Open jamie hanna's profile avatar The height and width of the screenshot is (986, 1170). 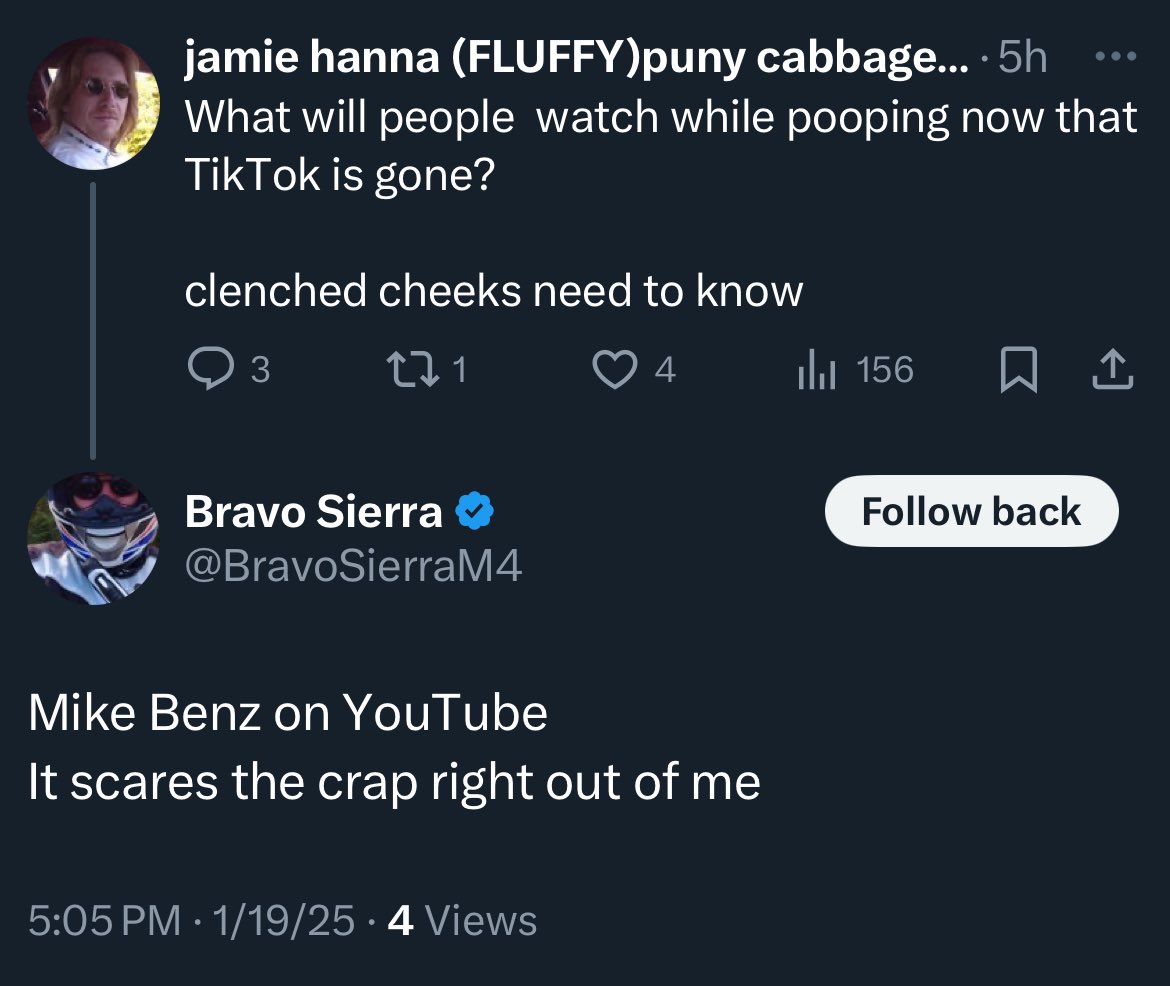pyautogui.click(x=92, y=103)
